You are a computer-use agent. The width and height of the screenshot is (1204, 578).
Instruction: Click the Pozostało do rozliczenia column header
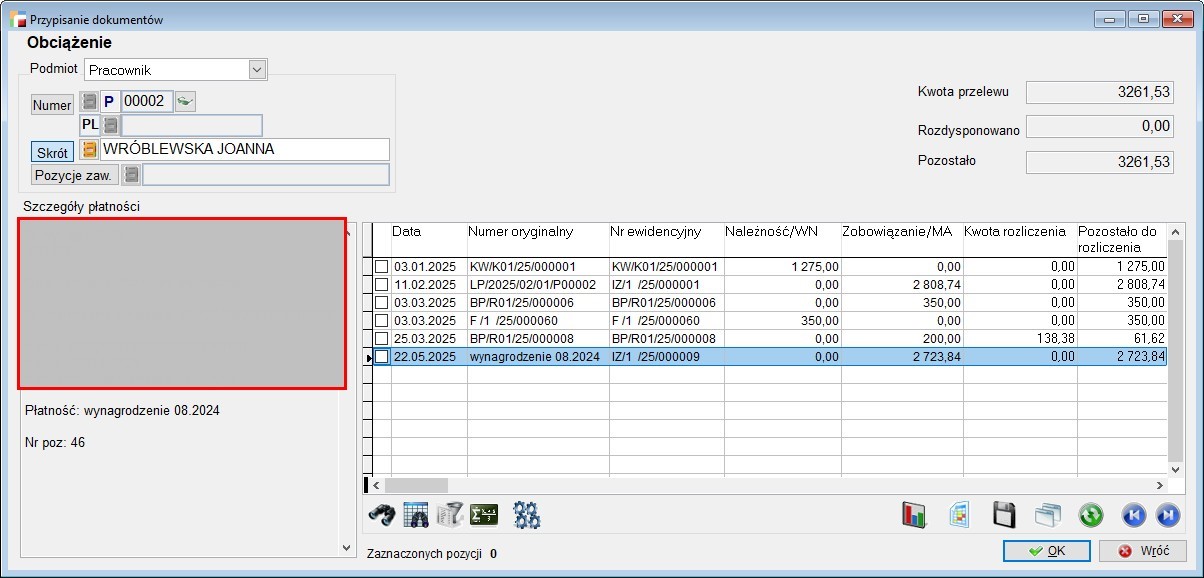[x=1121, y=240]
